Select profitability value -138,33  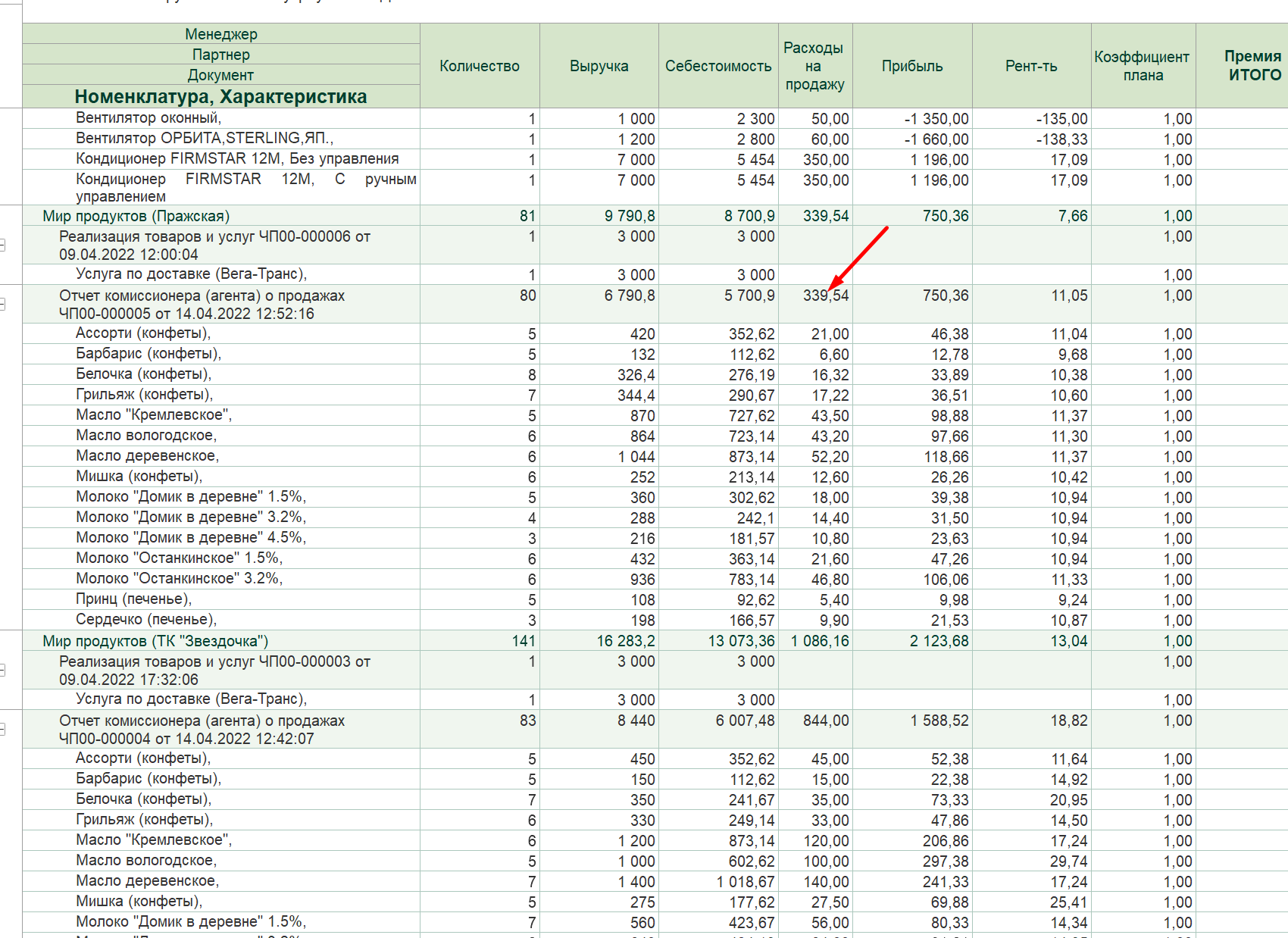[1062, 139]
